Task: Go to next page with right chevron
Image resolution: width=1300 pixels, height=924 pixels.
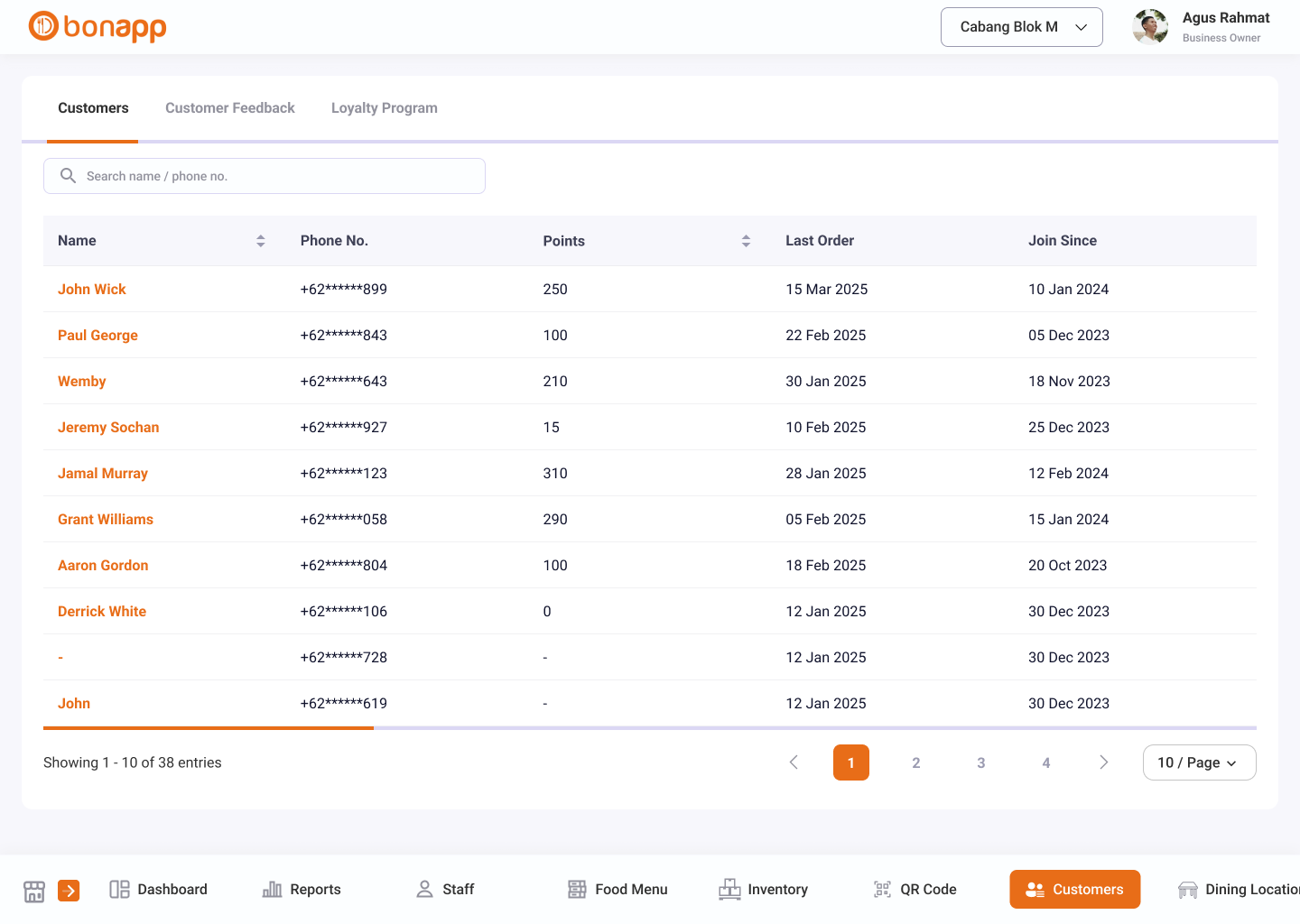Action: pos(1103,762)
